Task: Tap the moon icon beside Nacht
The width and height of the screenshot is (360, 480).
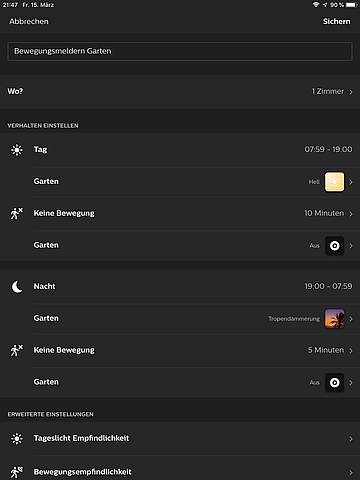Action: (x=17, y=287)
